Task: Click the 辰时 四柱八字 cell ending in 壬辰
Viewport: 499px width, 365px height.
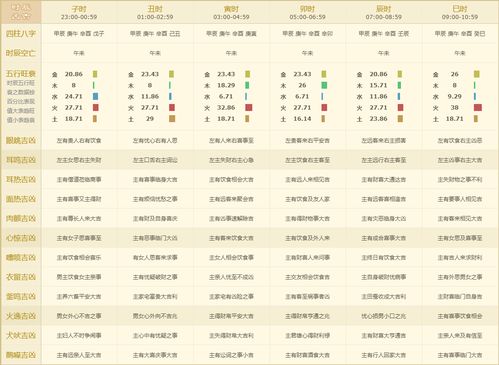Action: [384, 34]
